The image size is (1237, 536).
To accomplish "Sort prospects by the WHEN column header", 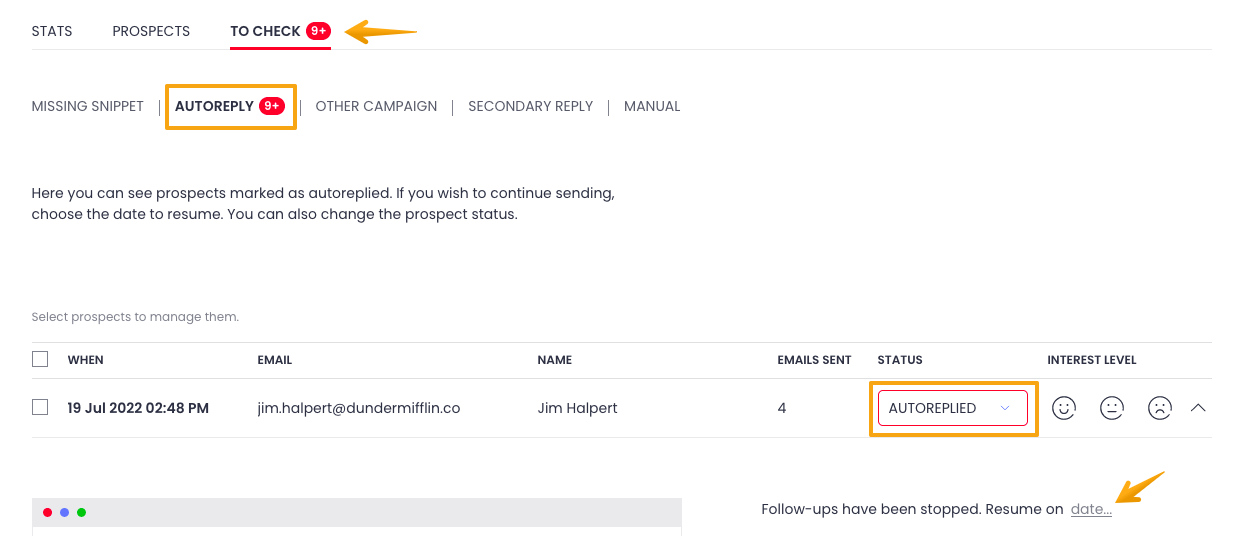I will 86,360.
